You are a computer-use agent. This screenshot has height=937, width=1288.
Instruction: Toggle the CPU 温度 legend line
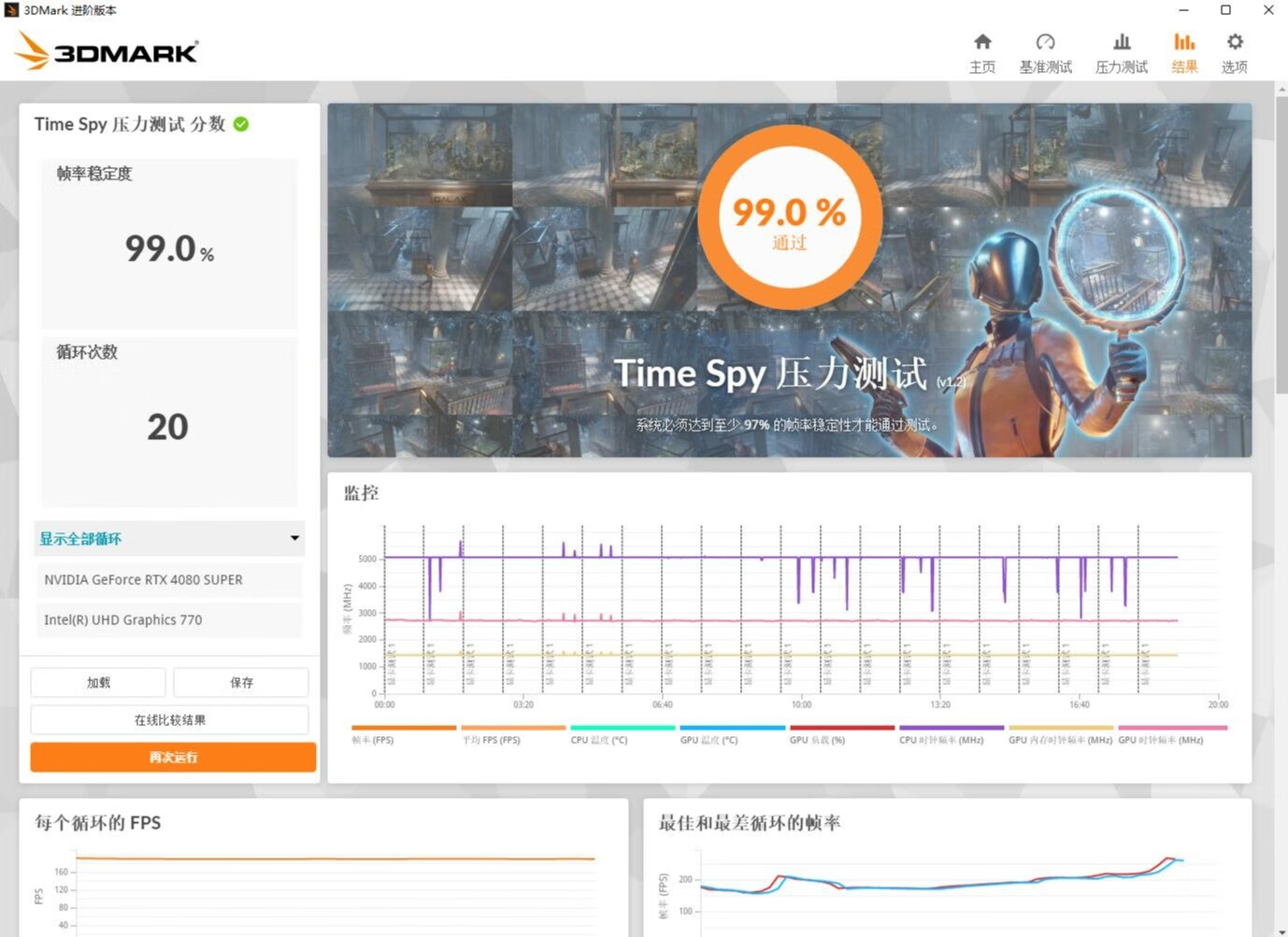622,728
